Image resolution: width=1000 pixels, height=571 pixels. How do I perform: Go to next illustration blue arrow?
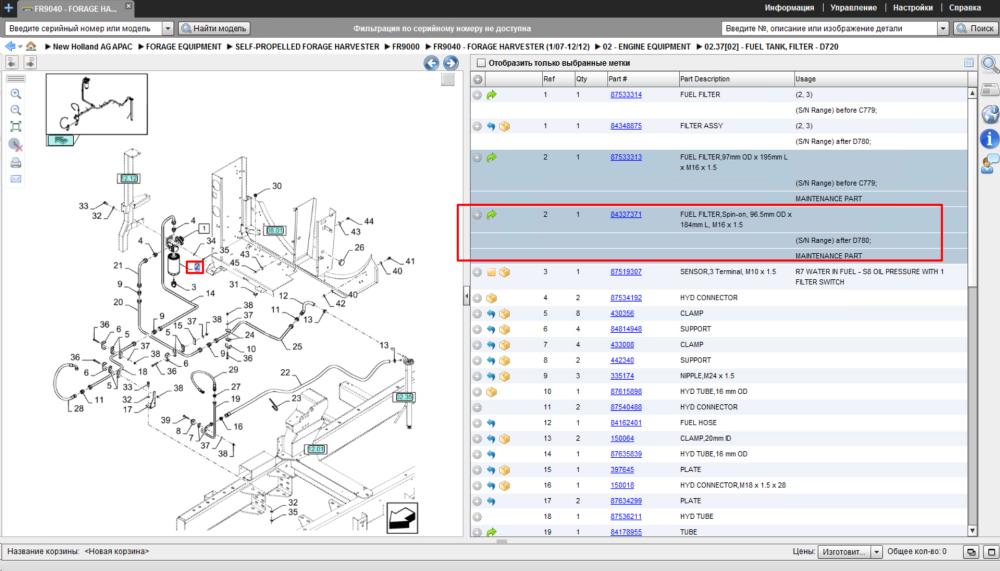(x=450, y=63)
